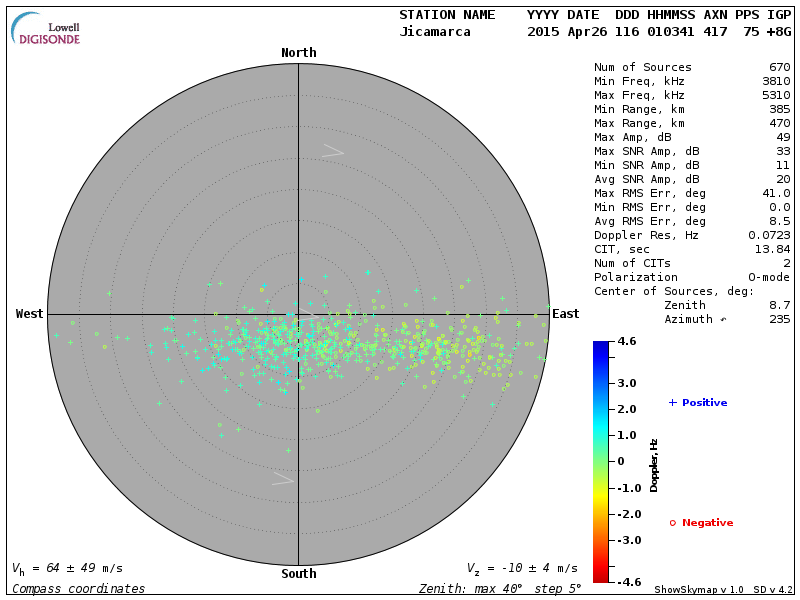The image size is (800, 600).
Task: Click the Doppler color scale bar
Action: (600, 461)
